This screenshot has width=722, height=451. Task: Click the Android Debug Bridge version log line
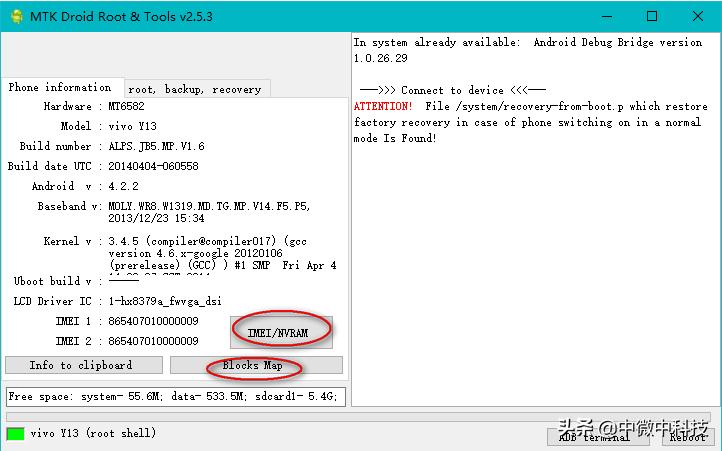click(x=528, y=50)
